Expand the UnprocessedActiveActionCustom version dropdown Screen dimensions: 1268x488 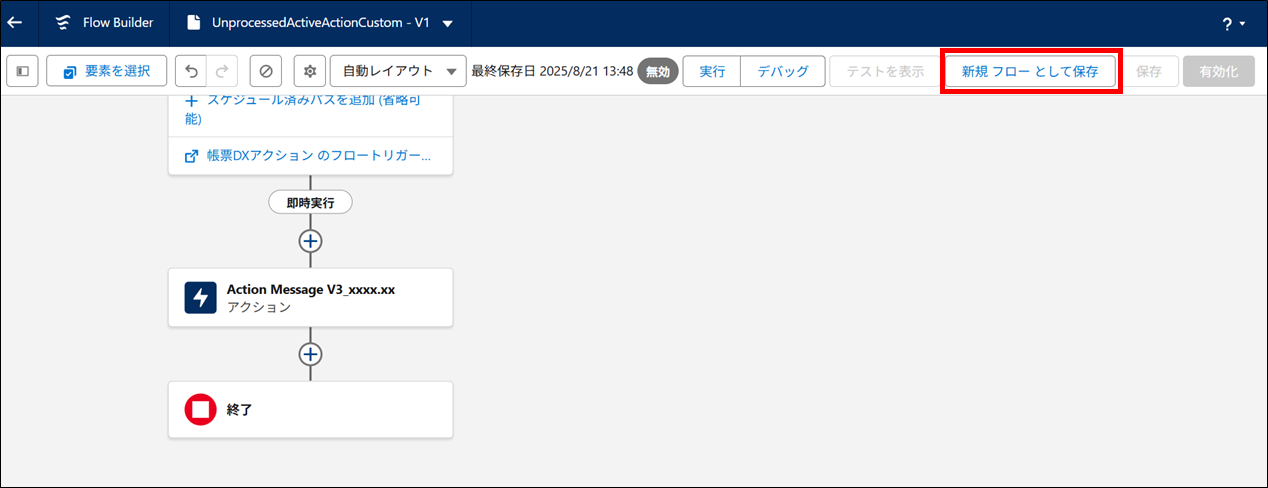pos(447,23)
